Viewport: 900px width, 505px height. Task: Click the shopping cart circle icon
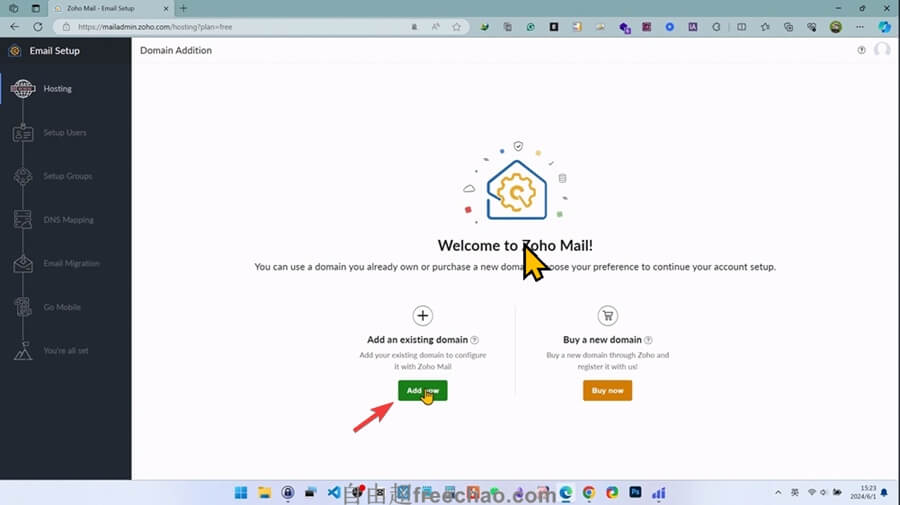607,316
